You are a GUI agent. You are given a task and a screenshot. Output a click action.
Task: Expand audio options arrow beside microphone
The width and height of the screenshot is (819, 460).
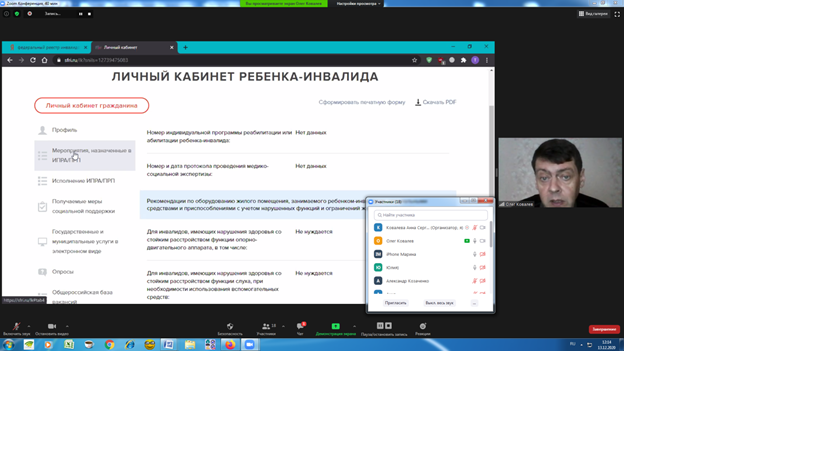tap(29, 326)
